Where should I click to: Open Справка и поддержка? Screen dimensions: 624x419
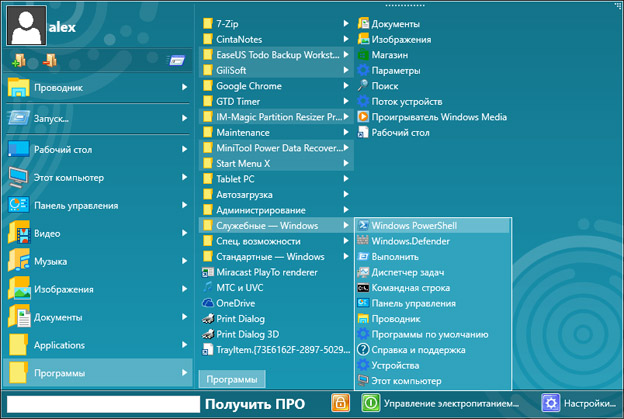tap(433, 350)
